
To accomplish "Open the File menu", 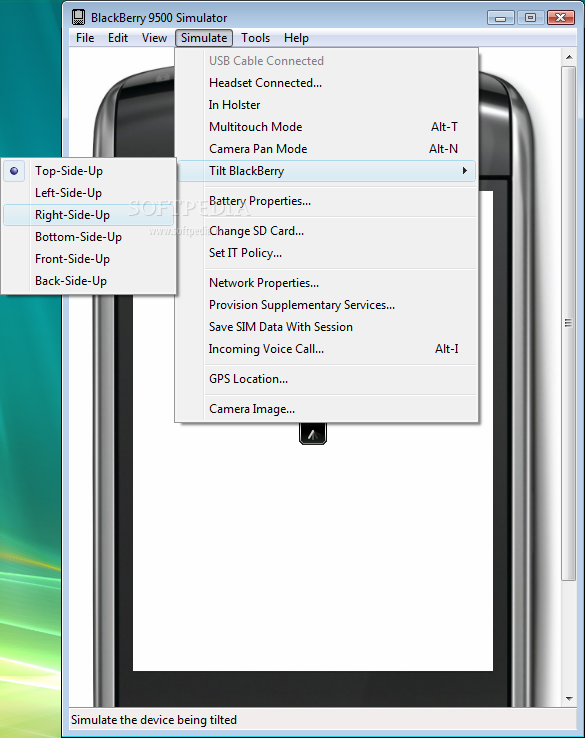I will 85,38.
